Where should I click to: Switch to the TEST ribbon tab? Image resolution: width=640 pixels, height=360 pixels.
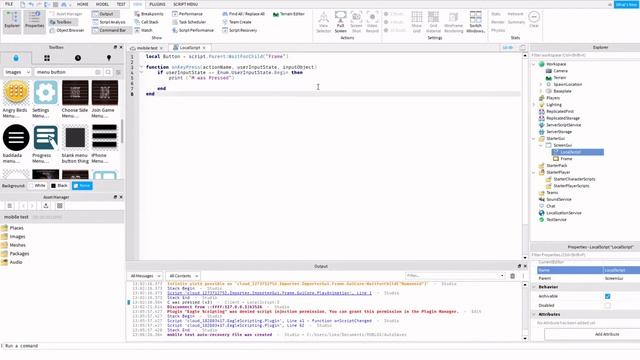[121, 4]
